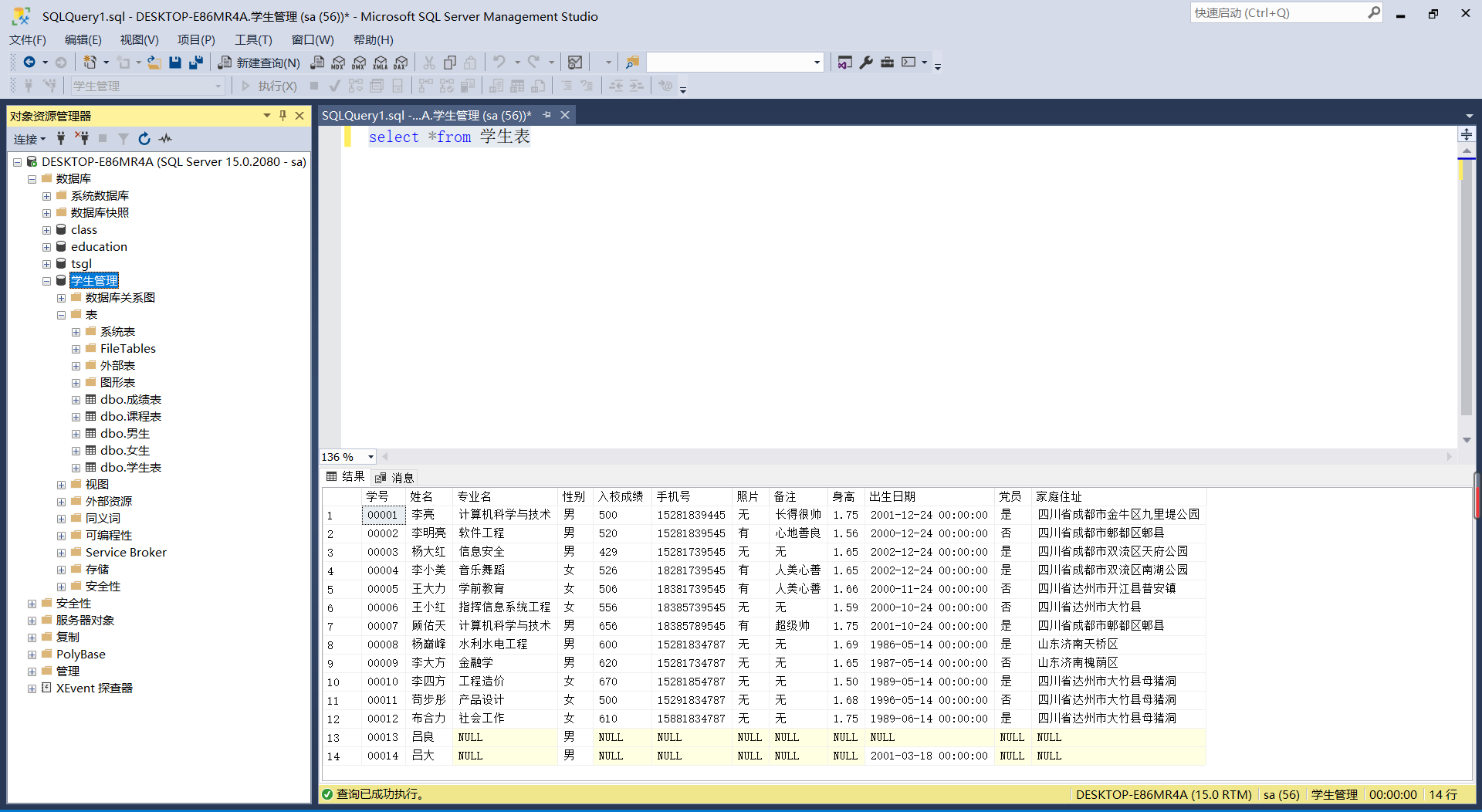Click the empty find combo box in the toolbar
The height and width of the screenshot is (812, 1482).
click(x=734, y=63)
